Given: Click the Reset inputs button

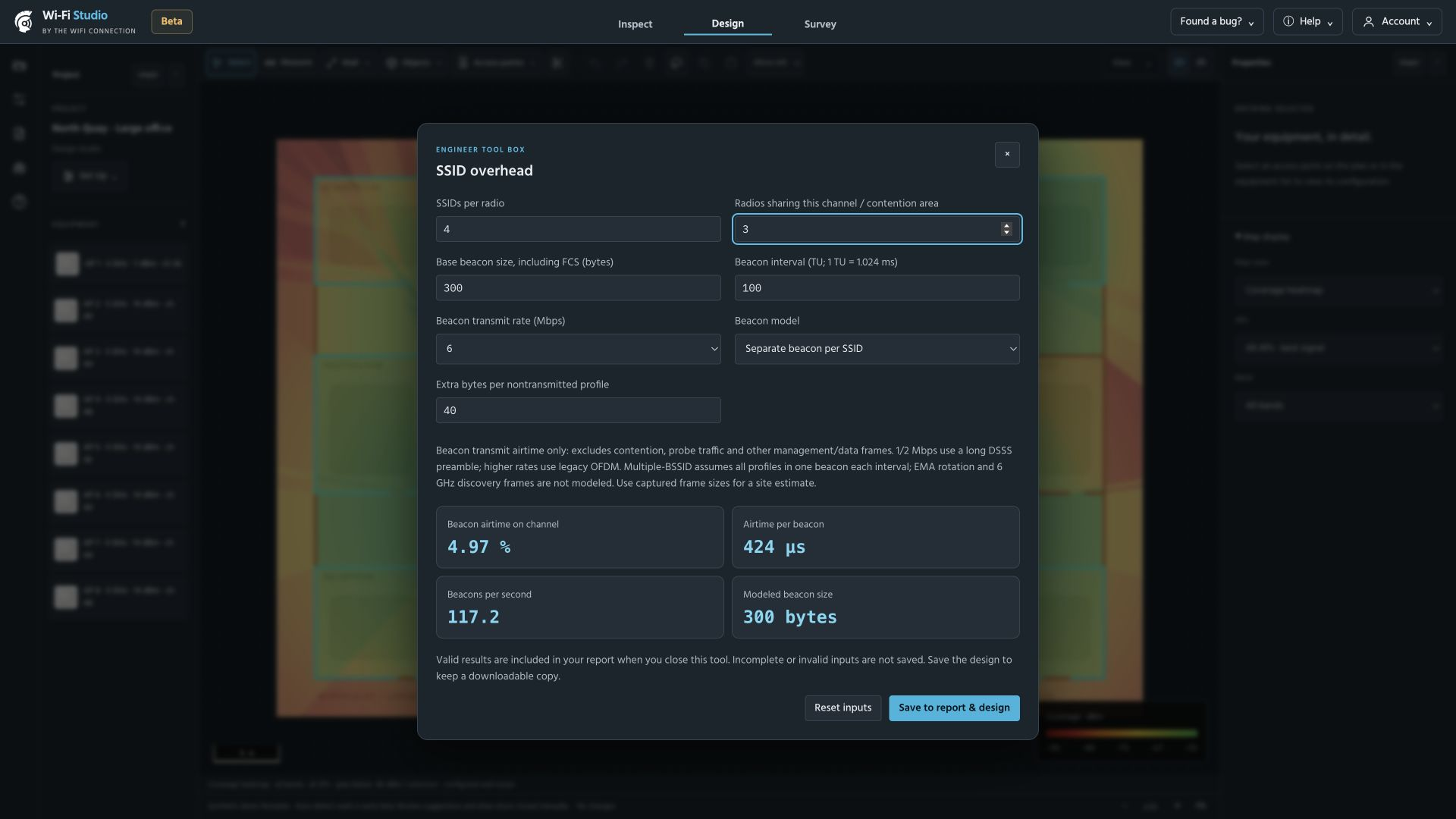Looking at the screenshot, I should [843, 708].
